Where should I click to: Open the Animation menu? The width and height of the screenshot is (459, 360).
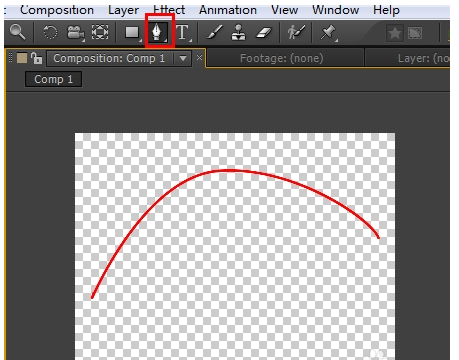point(228,10)
